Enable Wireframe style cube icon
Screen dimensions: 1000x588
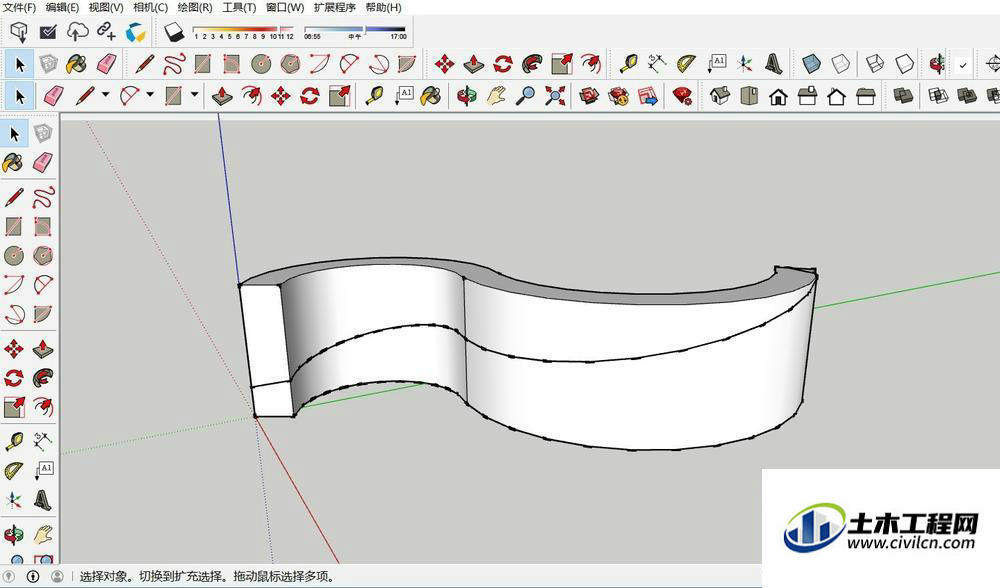coord(875,64)
